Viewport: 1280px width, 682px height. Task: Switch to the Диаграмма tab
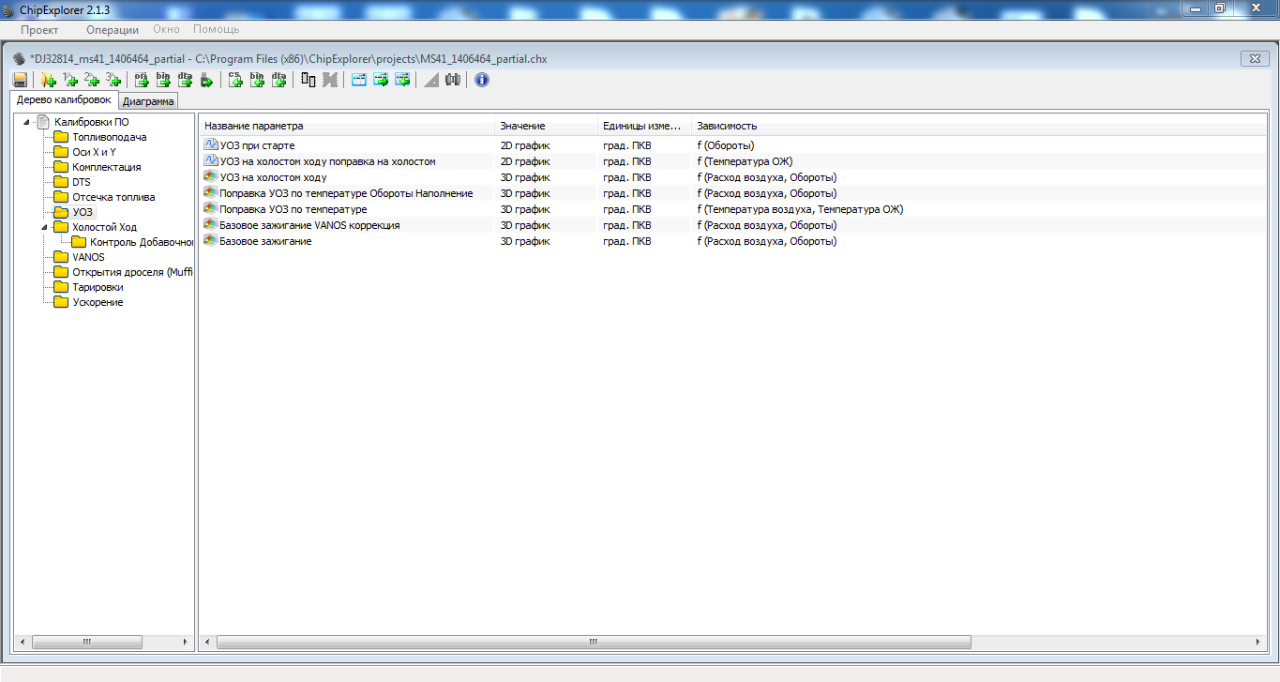(148, 101)
